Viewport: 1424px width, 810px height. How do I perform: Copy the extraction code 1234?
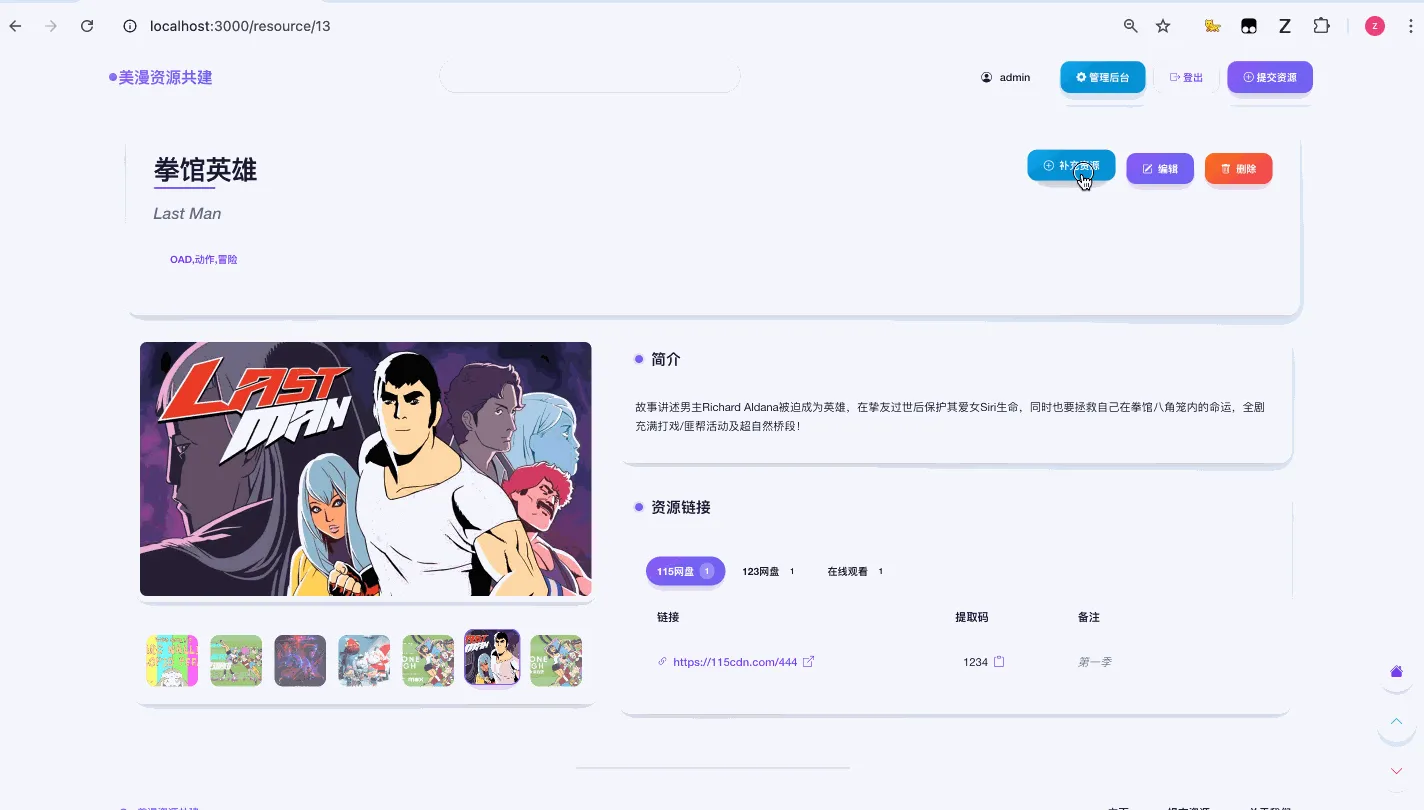[998, 661]
